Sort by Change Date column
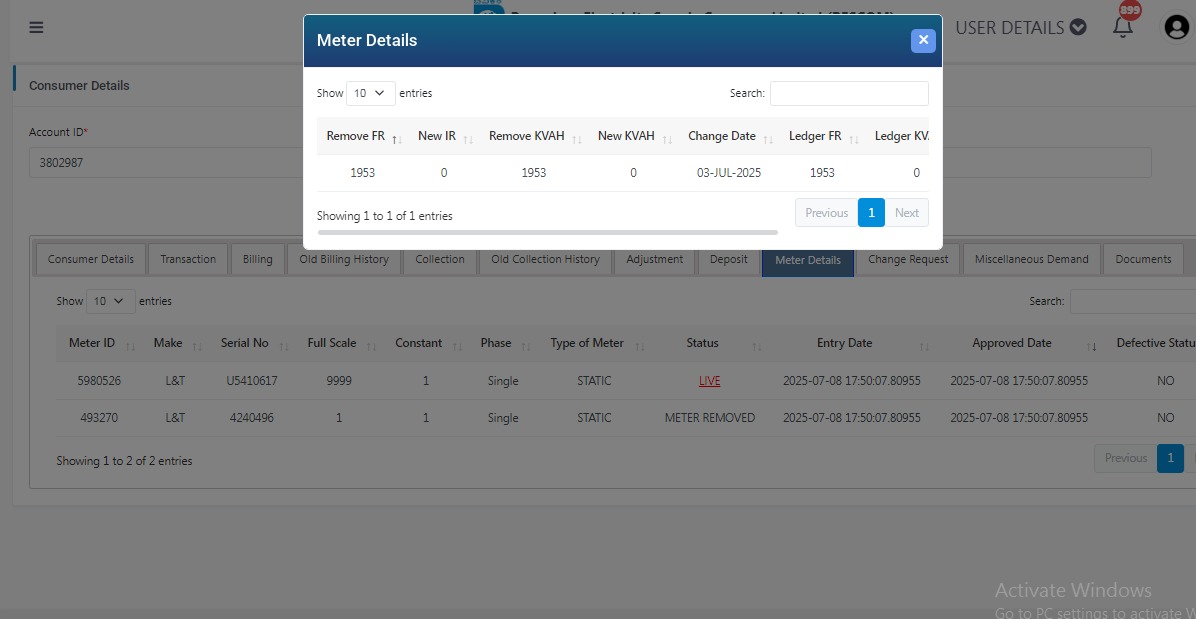 (729, 136)
